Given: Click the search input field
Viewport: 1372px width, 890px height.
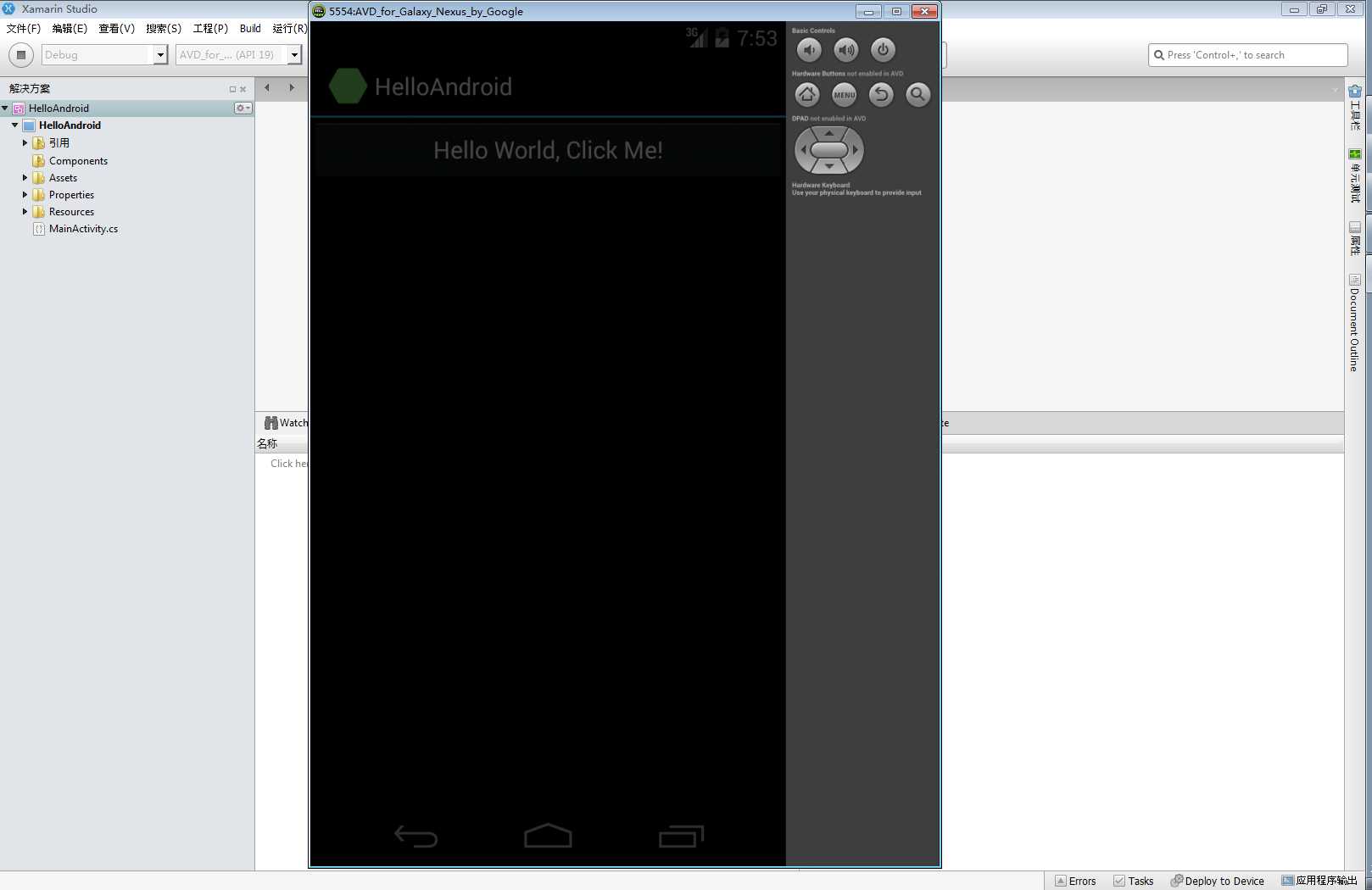Looking at the screenshot, I should tap(1248, 55).
